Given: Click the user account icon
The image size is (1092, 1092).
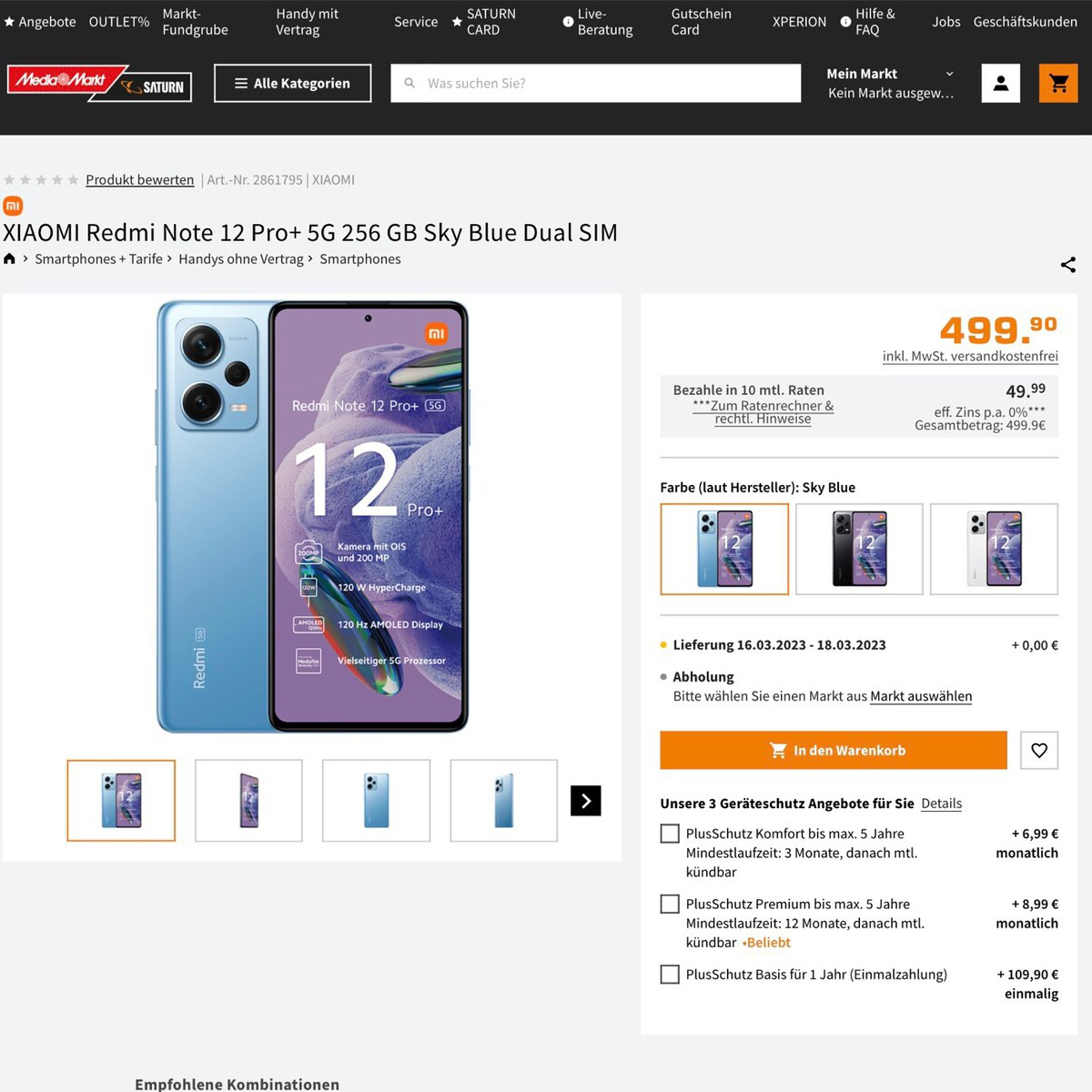Looking at the screenshot, I should (x=1001, y=84).
